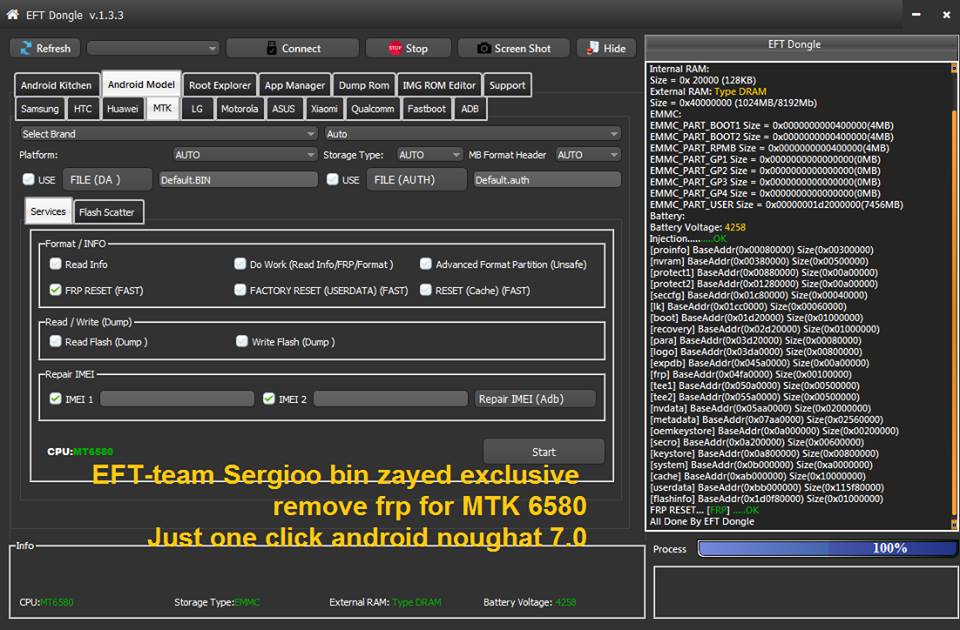Click the 'Battery Voltage: 4258' log line
Image resolution: width=960 pixels, height=630 pixels.
[697, 227]
